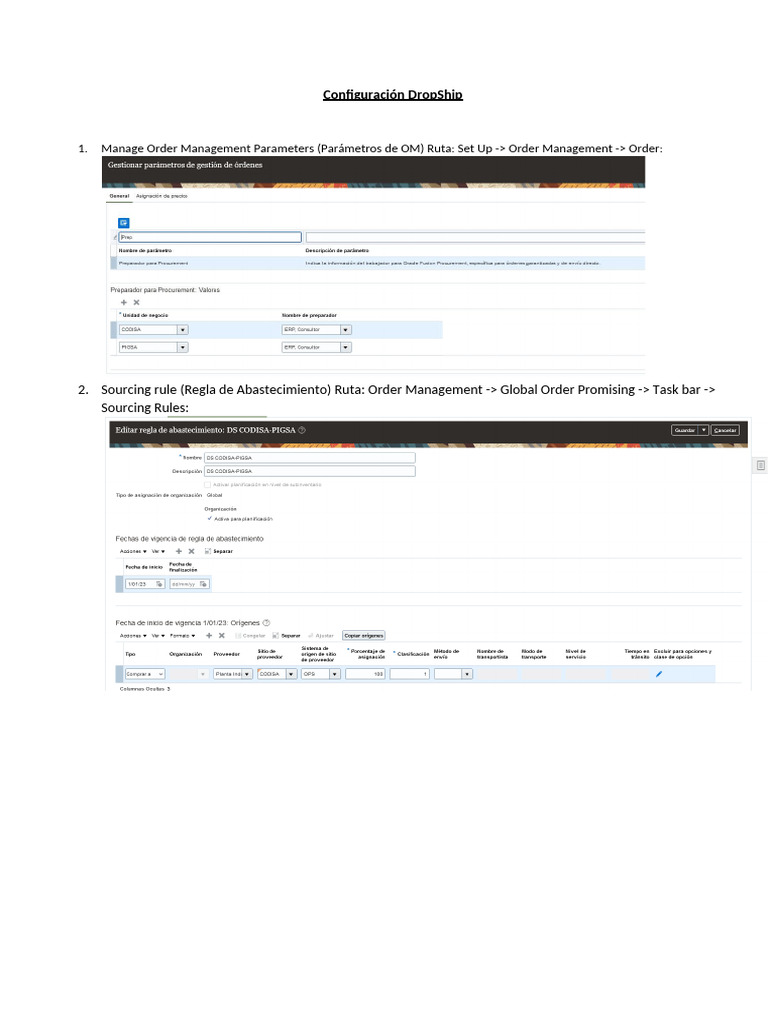
Task: Open the calendar picker for Fecha de inicio
Action: 159,584
